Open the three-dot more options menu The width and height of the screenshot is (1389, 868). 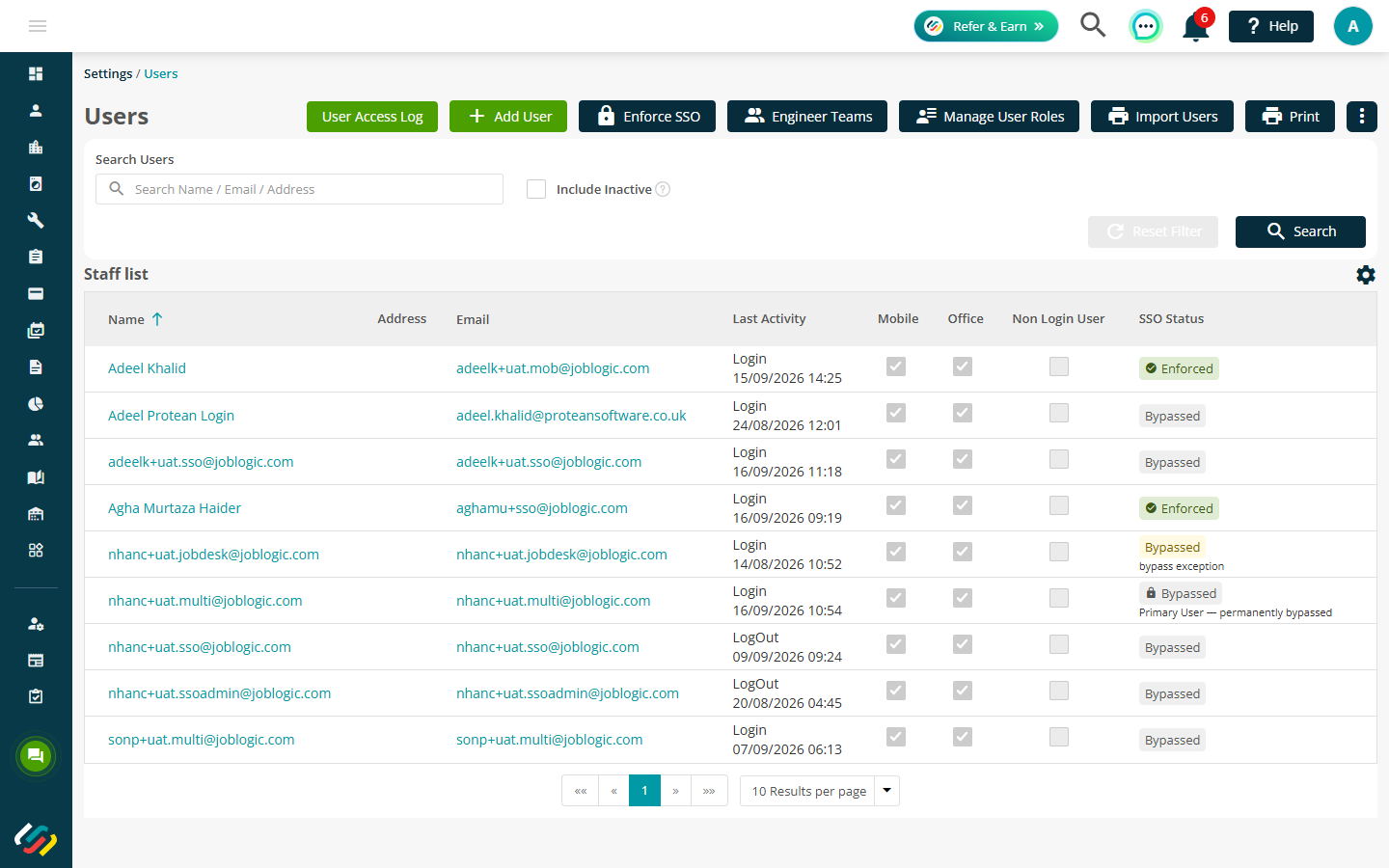click(x=1361, y=116)
